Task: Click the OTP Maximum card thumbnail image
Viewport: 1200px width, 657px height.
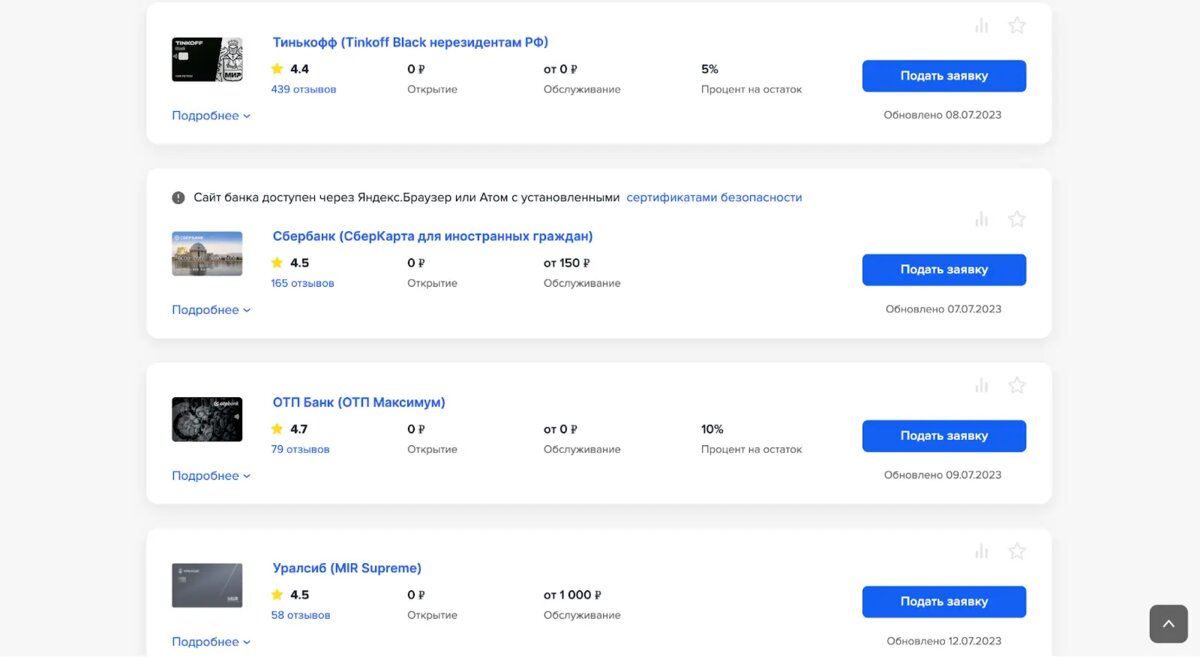Action: (207, 419)
